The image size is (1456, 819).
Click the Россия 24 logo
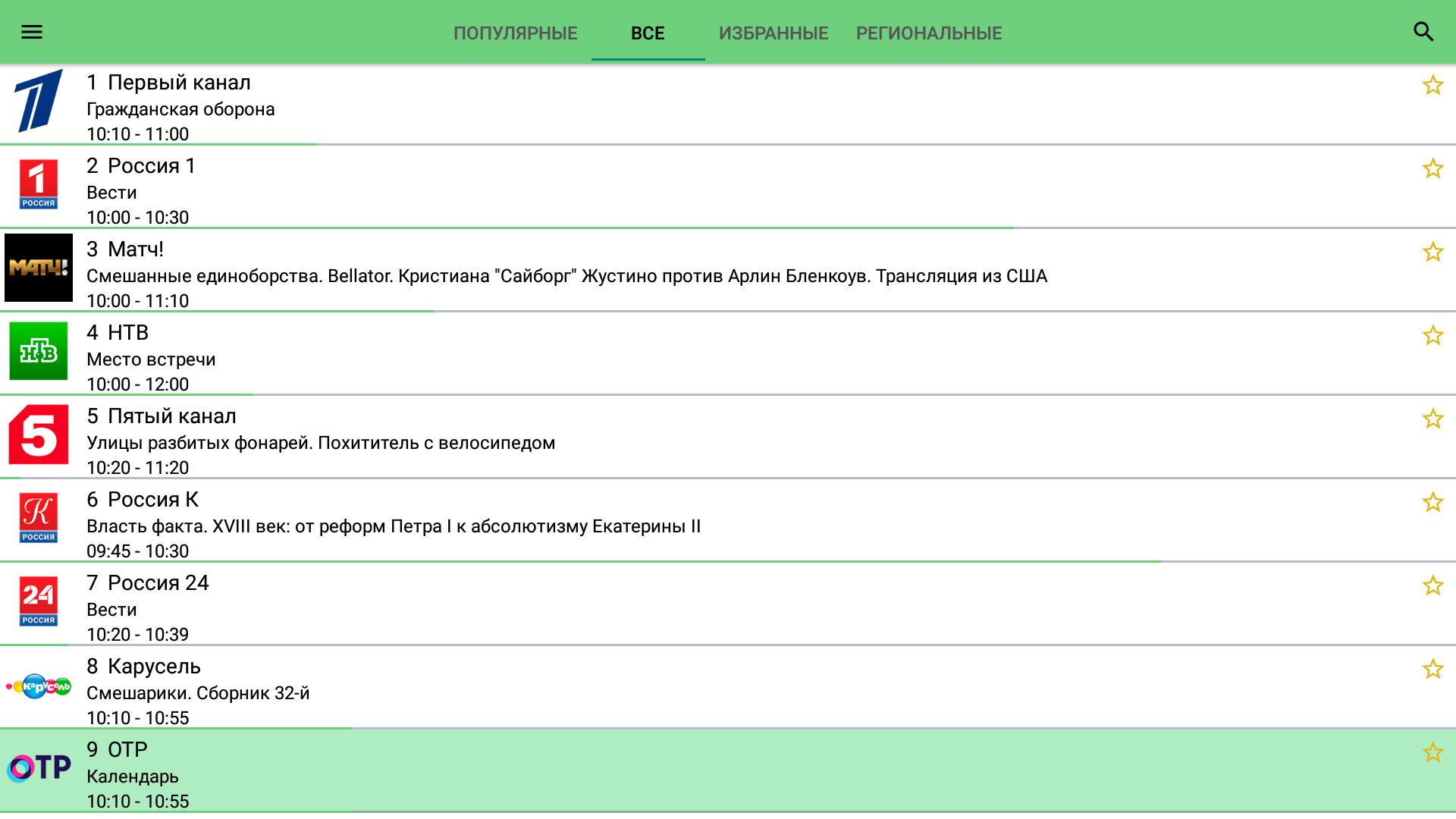coord(39,601)
